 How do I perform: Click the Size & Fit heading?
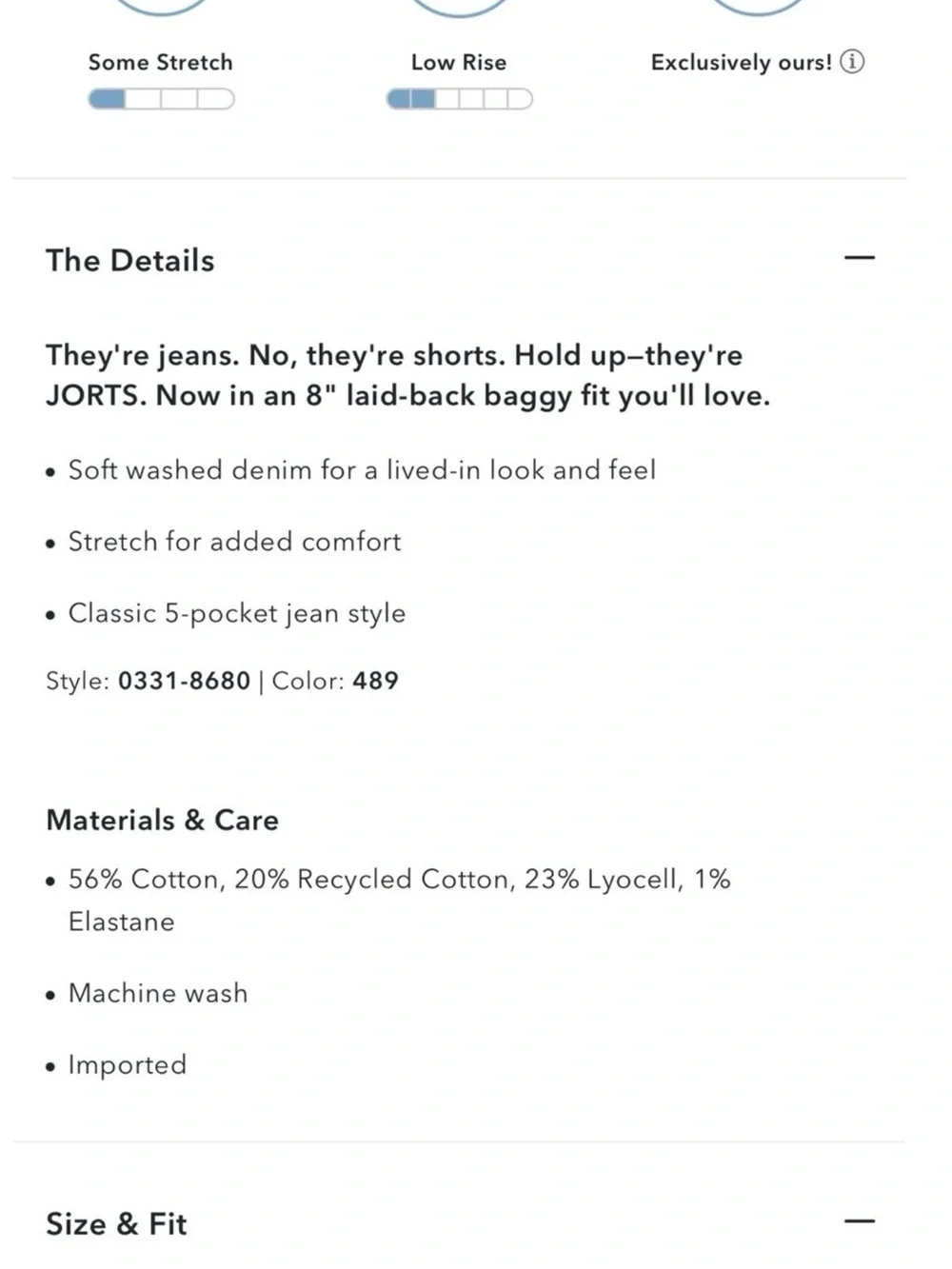(x=116, y=1223)
